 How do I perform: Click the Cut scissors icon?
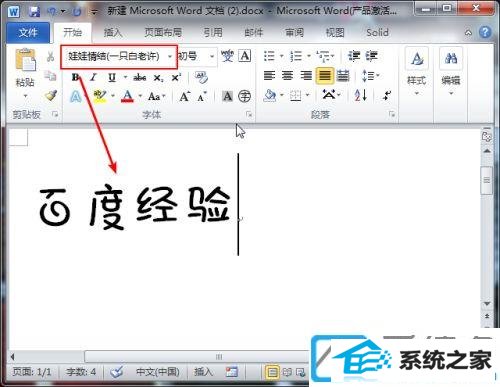click(51, 56)
